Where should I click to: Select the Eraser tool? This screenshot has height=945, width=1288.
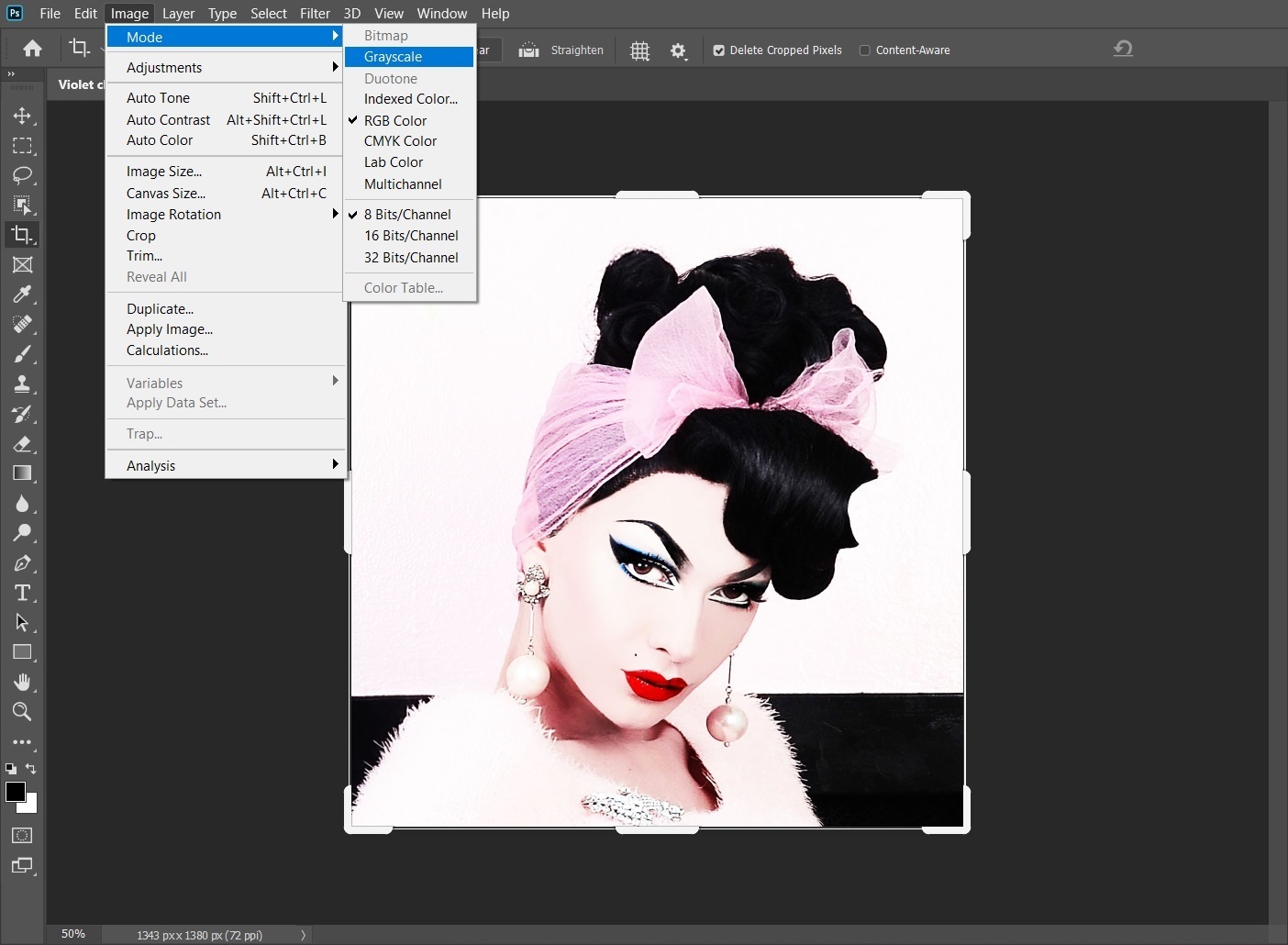tap(22, 444)
